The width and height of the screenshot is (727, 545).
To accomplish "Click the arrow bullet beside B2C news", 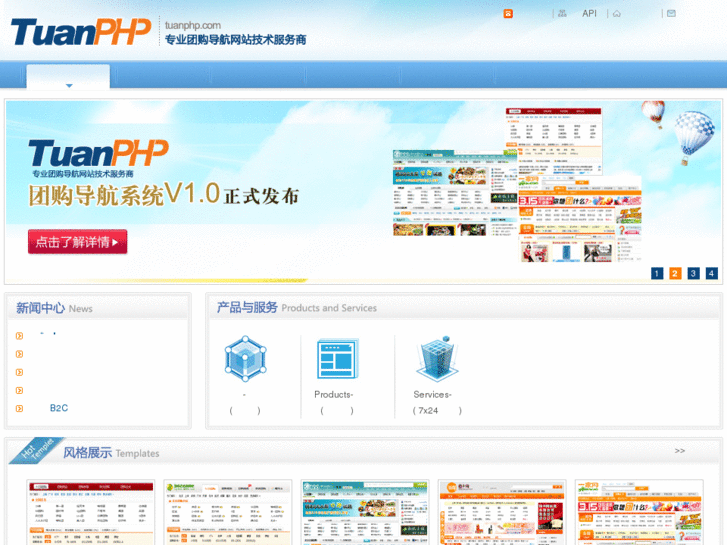I will pyautogui.click(x=19, y=409).
